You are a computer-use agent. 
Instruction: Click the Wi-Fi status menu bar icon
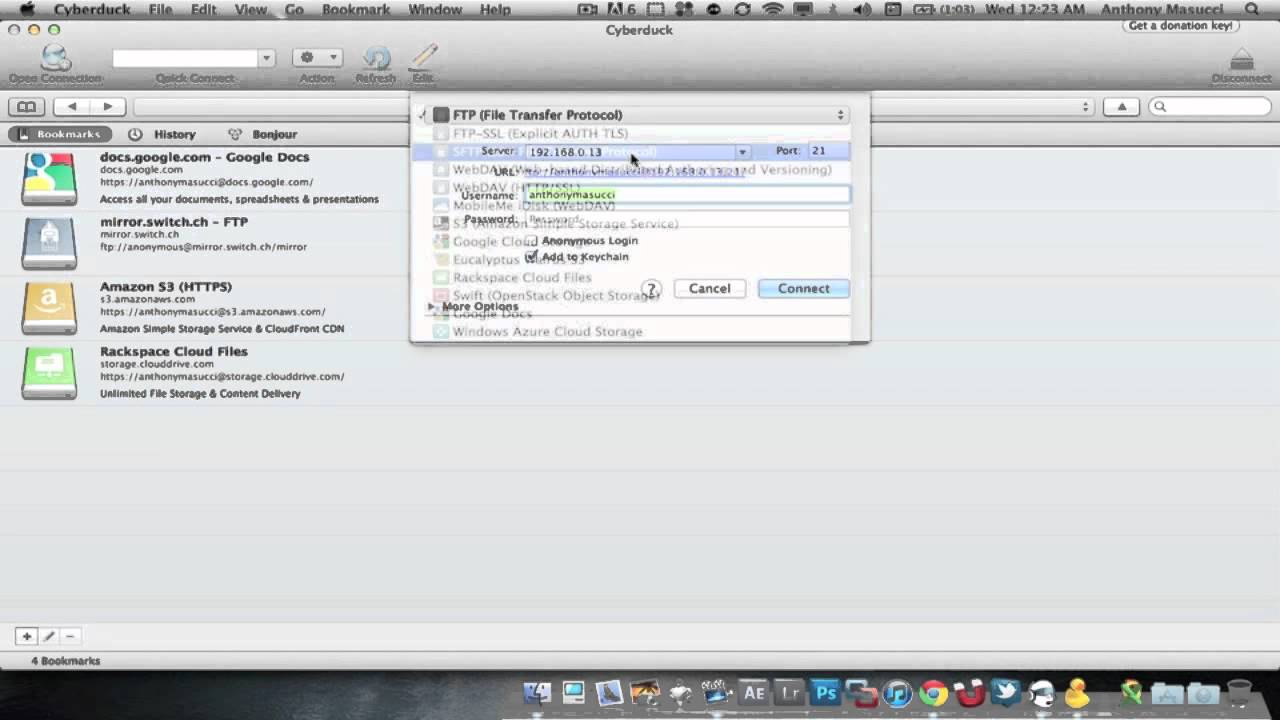(772, 9)
